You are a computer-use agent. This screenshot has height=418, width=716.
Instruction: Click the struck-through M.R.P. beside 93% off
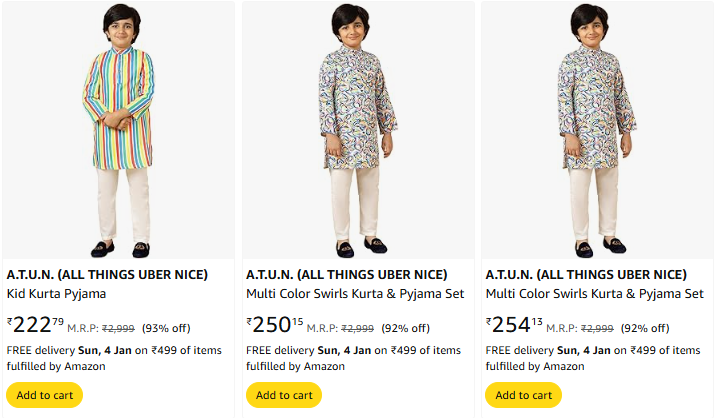[116, 328]
